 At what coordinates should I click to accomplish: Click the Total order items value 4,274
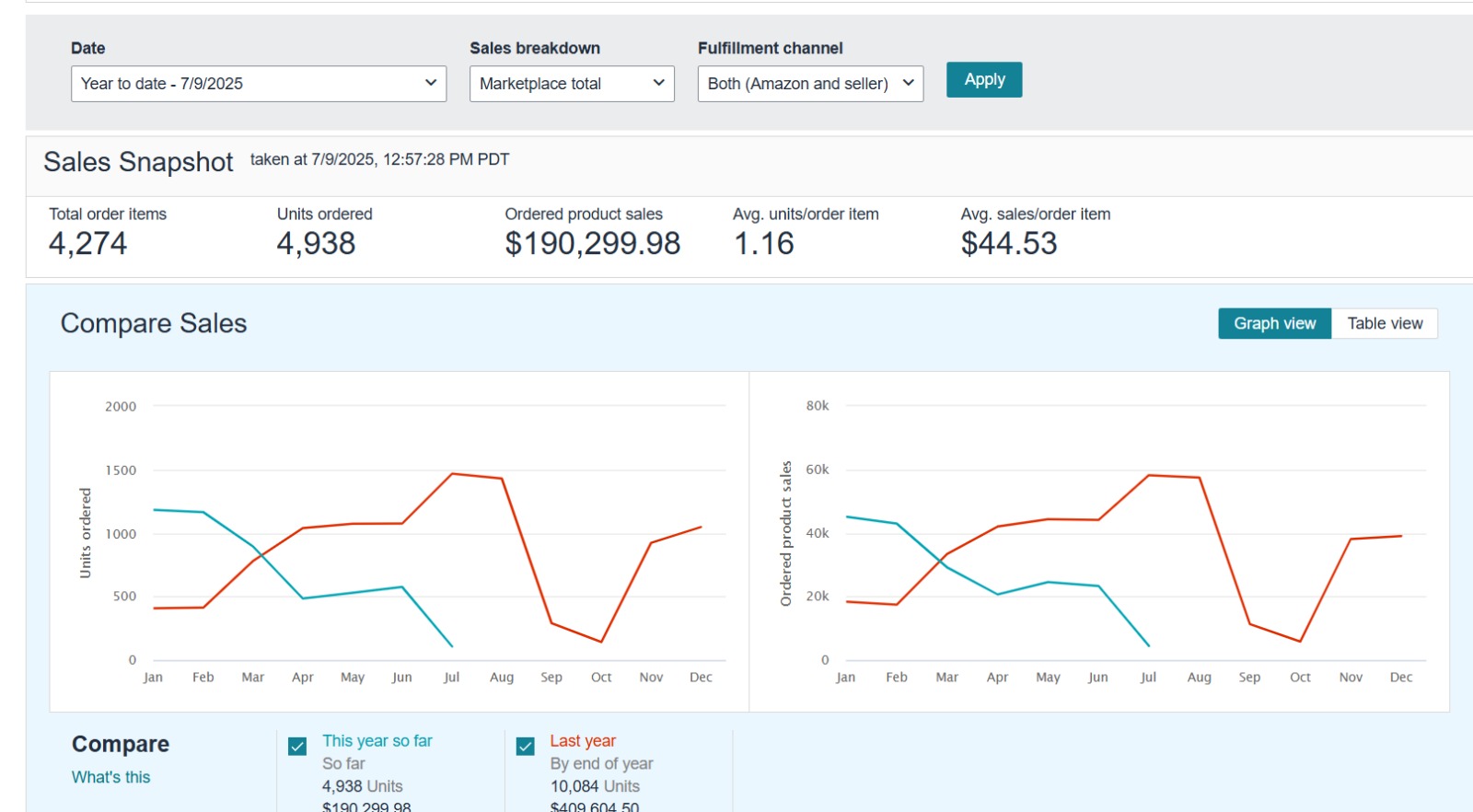click(x=87, y=244)
